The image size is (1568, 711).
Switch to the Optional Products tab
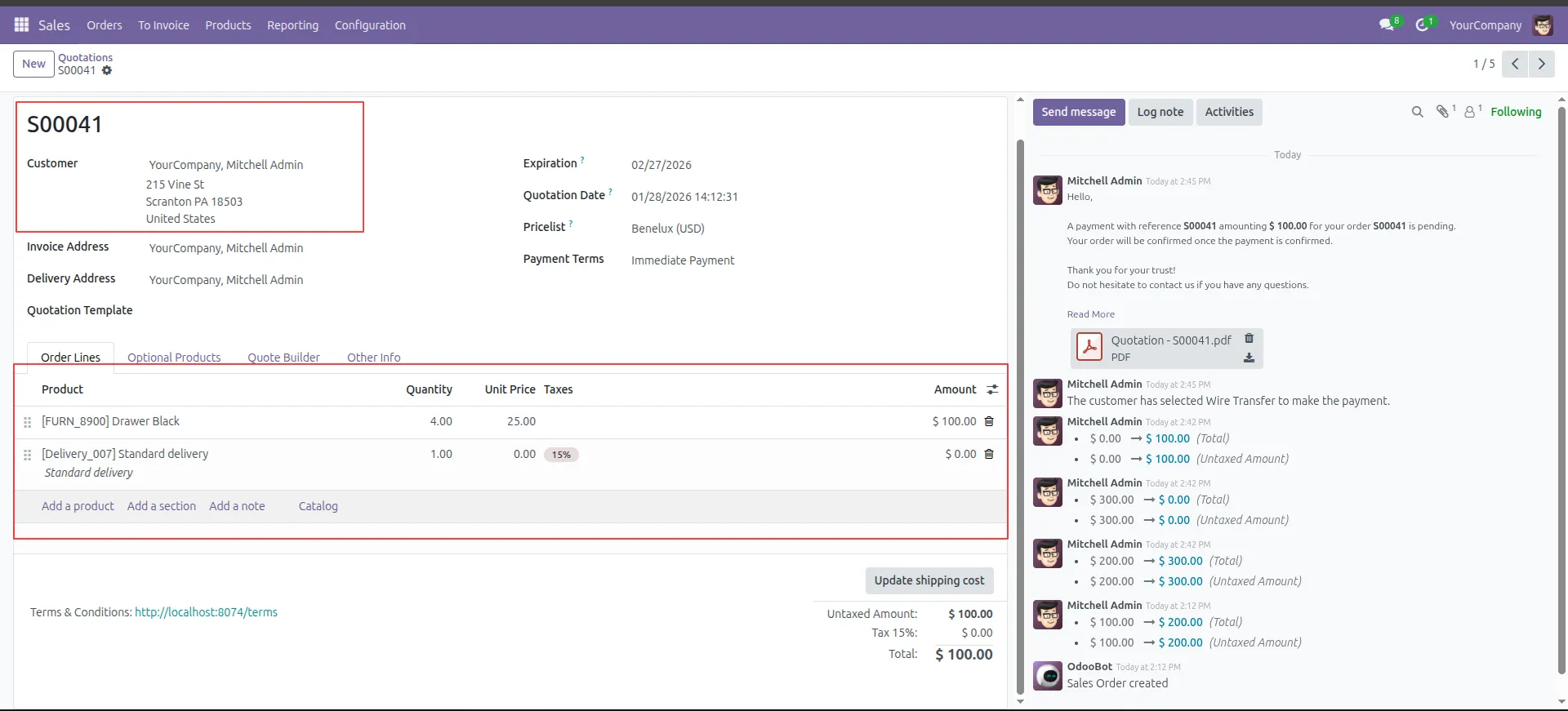174,358
